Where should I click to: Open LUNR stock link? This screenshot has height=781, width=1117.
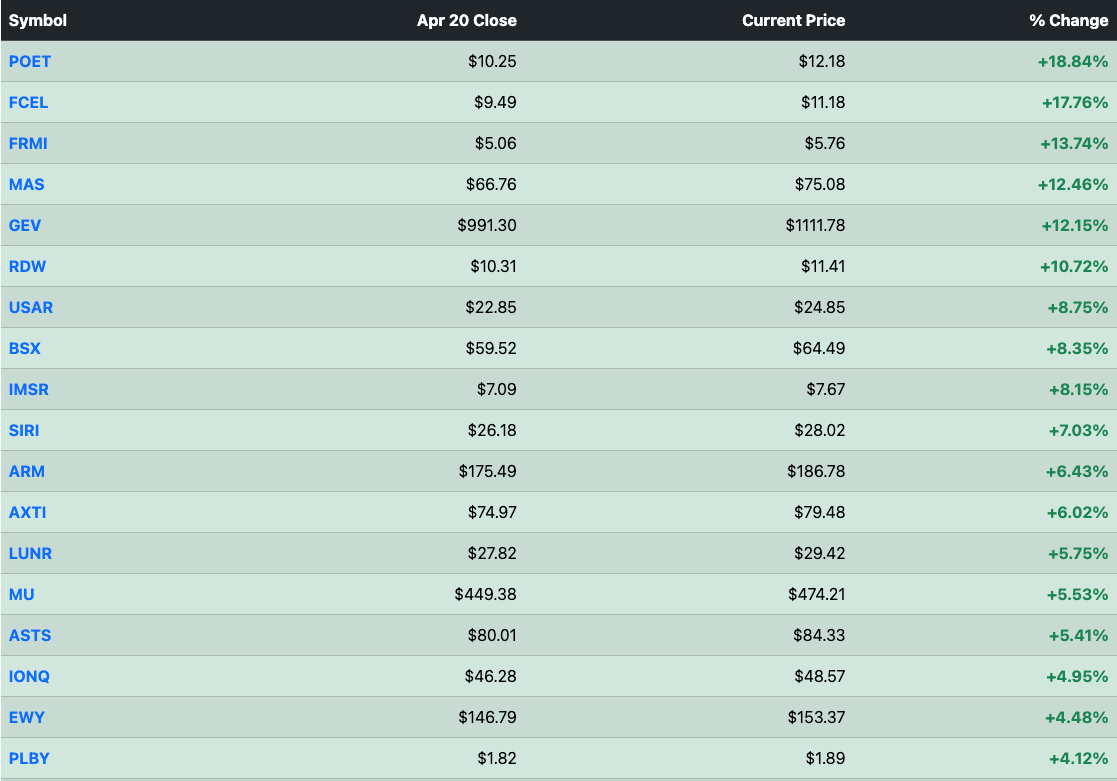click(30, 553)
